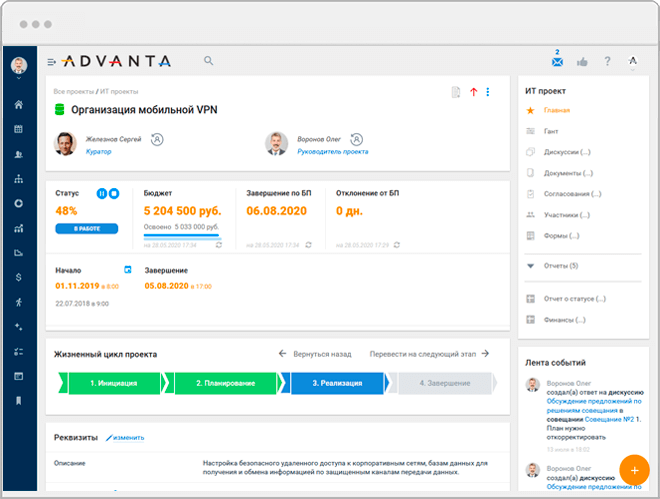Open the calendar icon in left sidebar

(18, 129)
